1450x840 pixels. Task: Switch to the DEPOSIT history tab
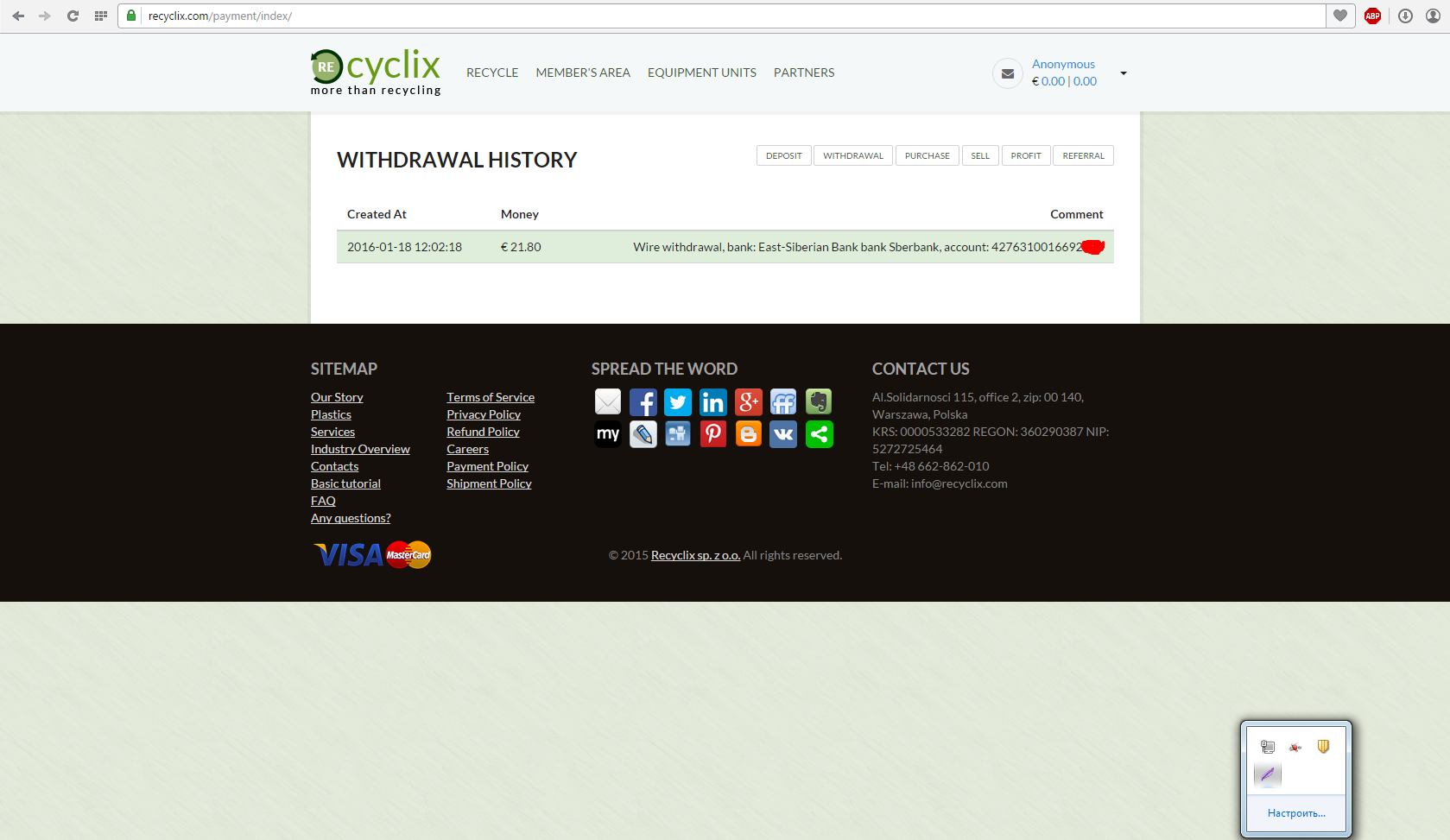(x=784, y=155)
